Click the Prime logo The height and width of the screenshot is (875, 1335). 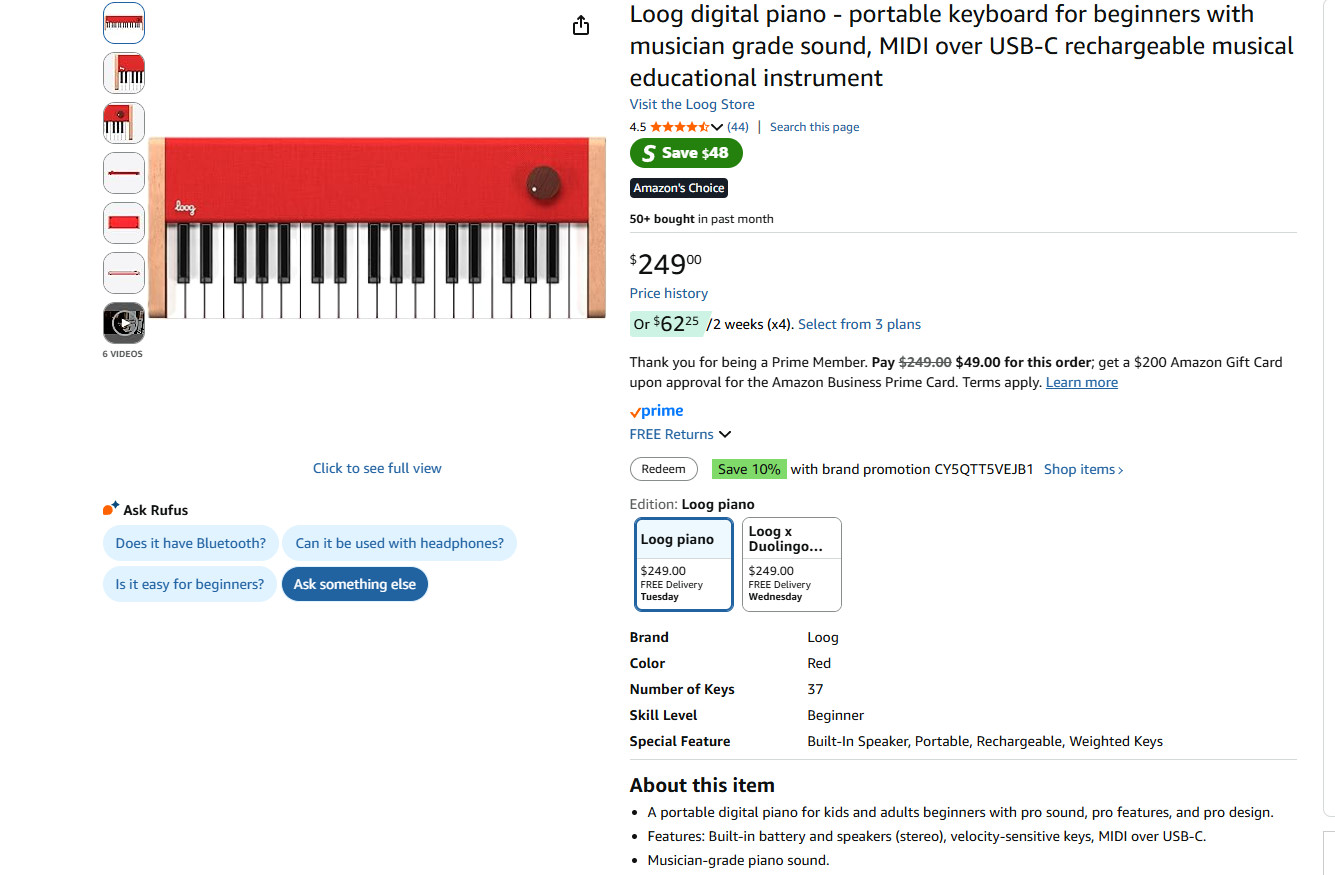tap(657, 410)
